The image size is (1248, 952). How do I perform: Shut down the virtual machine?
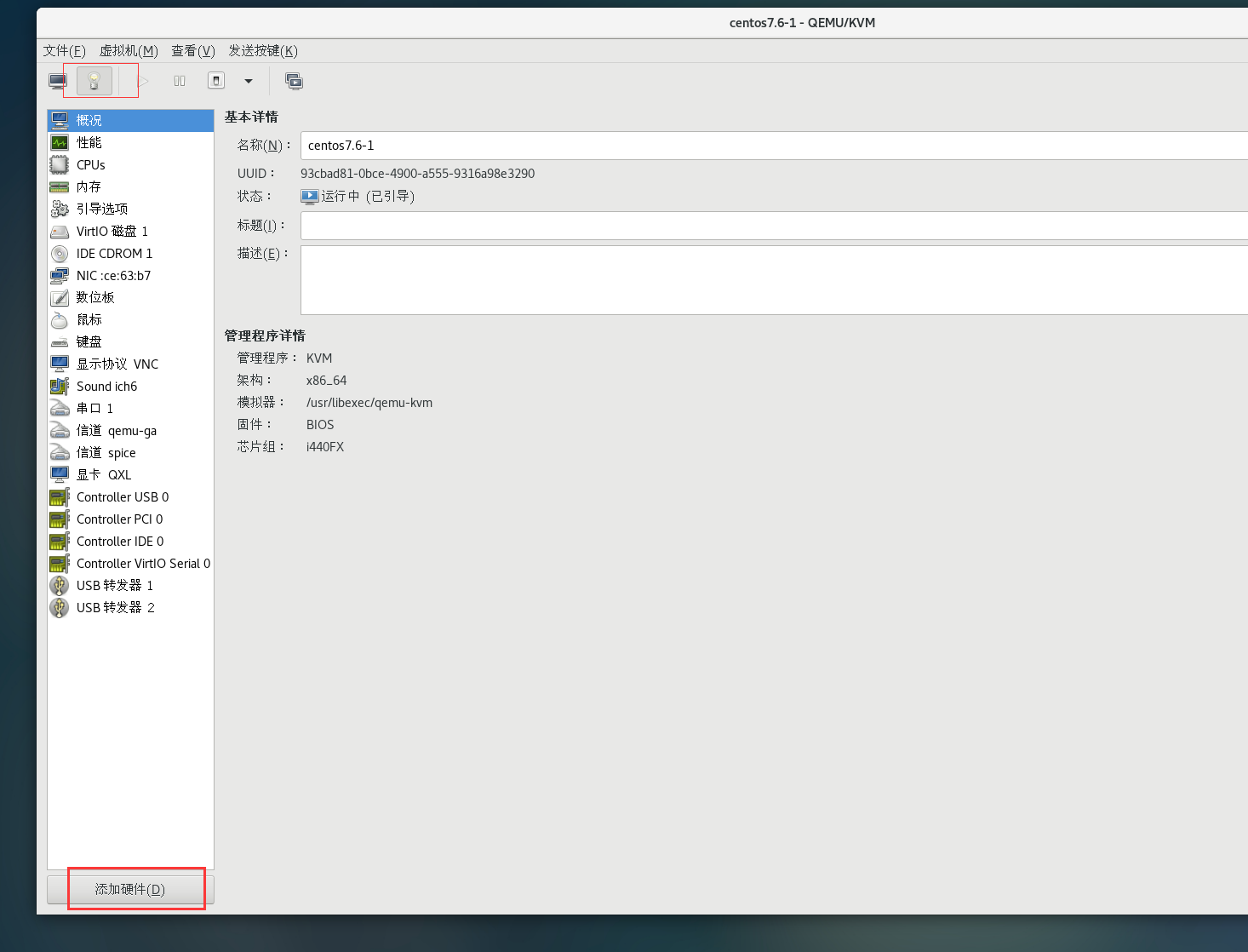(x=216, y=81)
